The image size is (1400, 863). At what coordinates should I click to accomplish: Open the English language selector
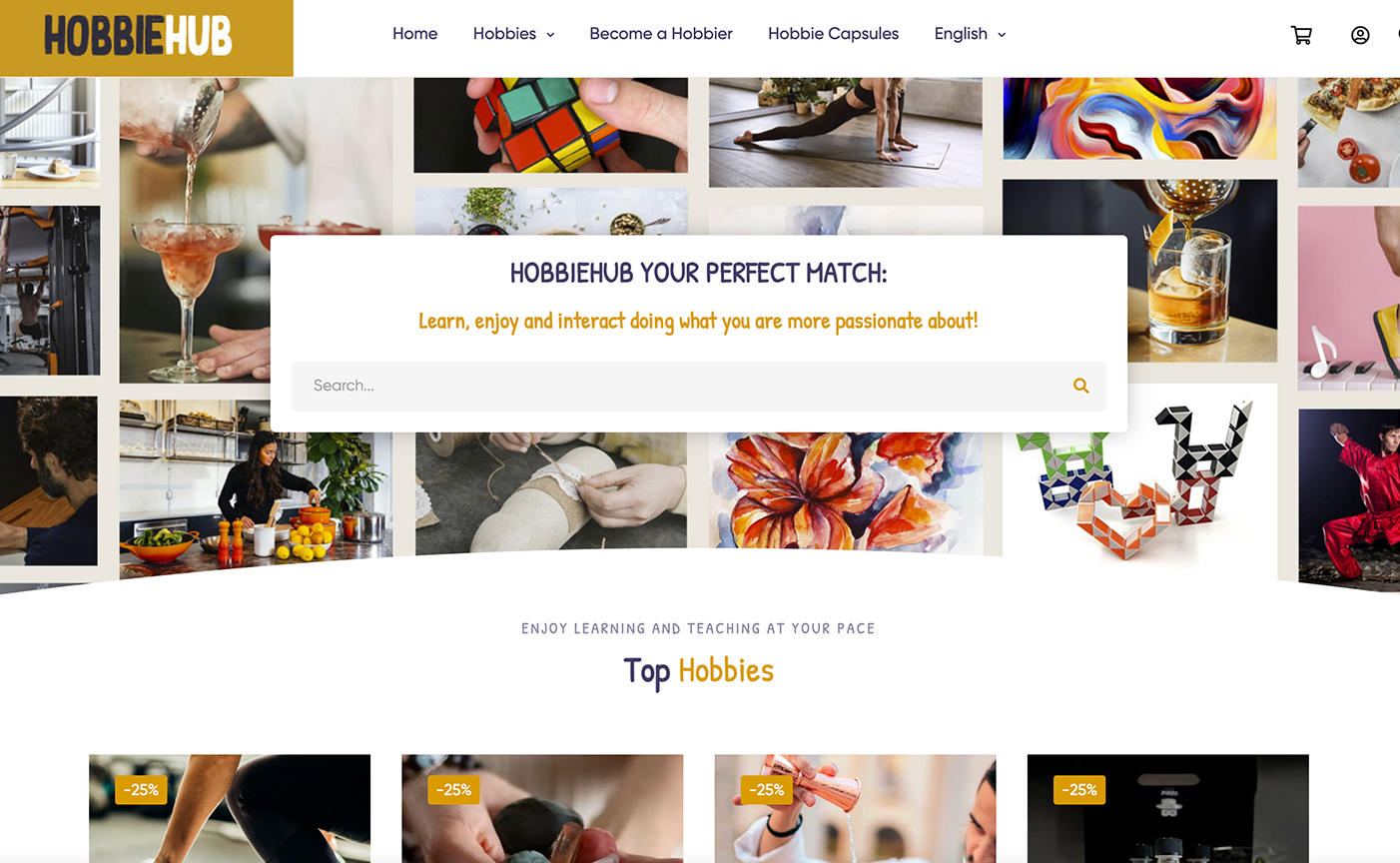click(x=970, y=34)
